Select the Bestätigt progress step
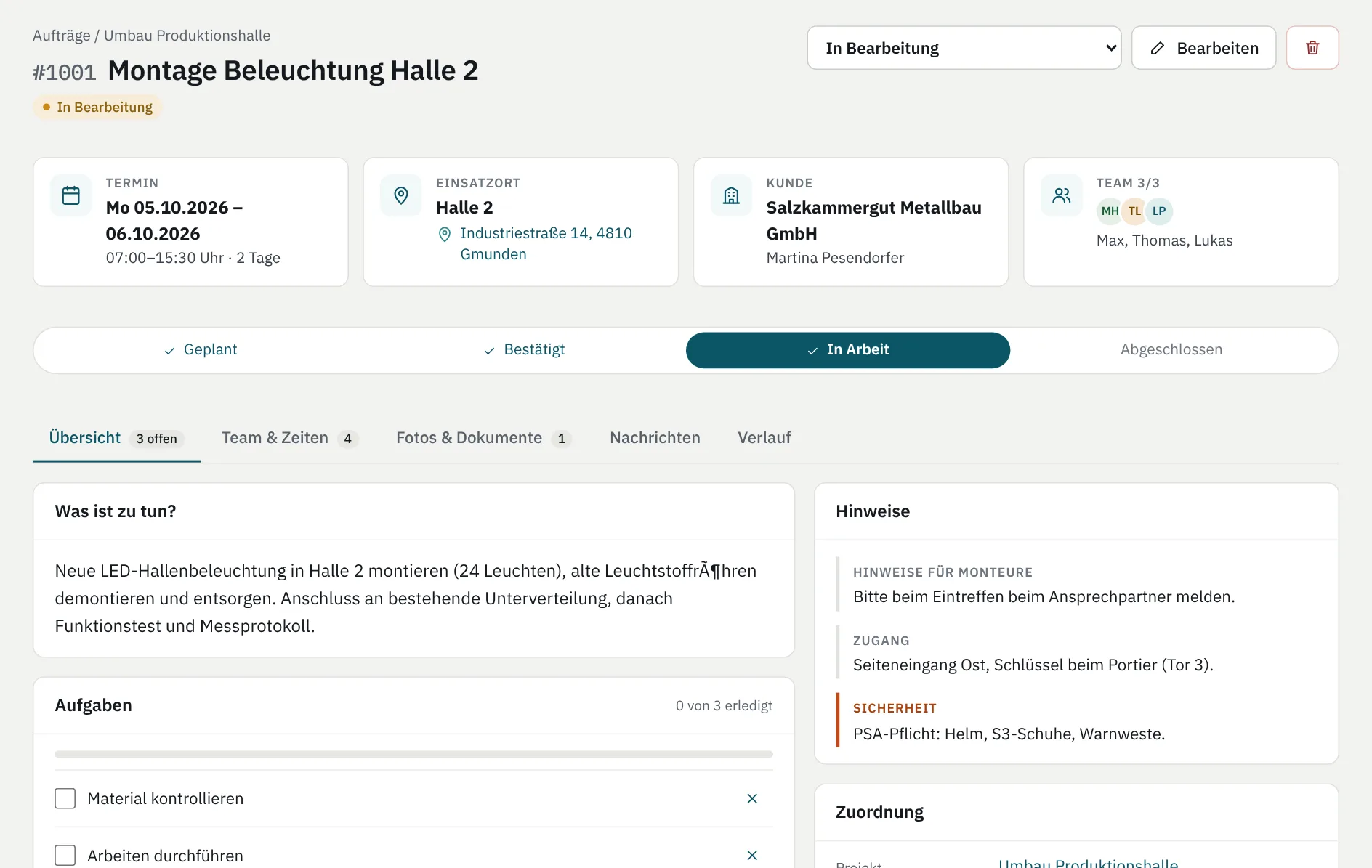Viewport: 1372px width, 868px height. [524, 349]
